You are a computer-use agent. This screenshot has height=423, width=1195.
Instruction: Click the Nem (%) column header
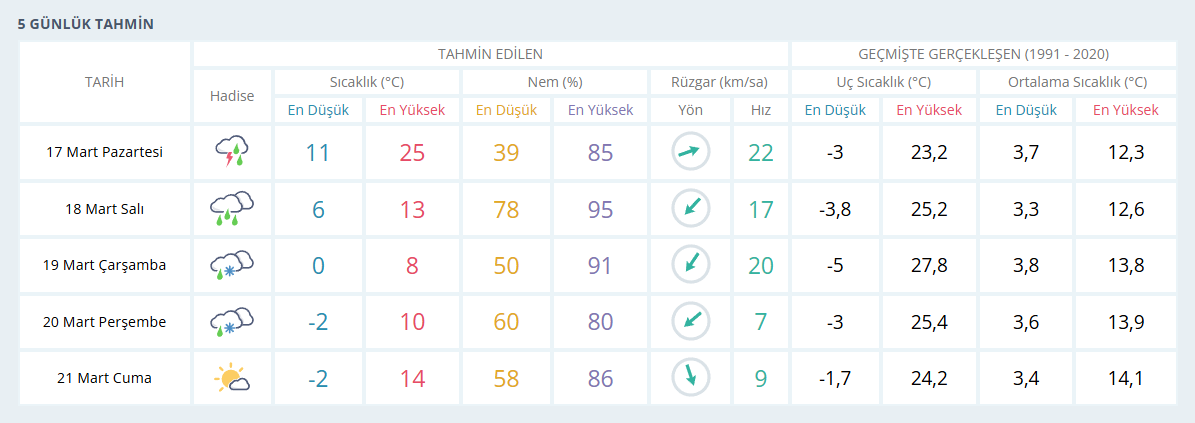pyautogui.click(x=555, y=82)
